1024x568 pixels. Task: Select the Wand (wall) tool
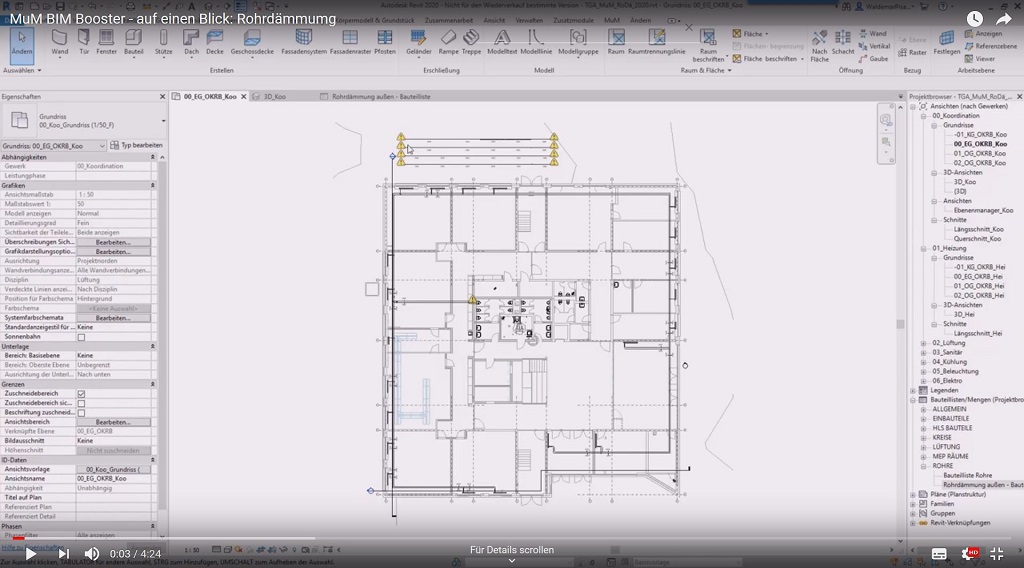pyautogui.click(x=60, y=40)
